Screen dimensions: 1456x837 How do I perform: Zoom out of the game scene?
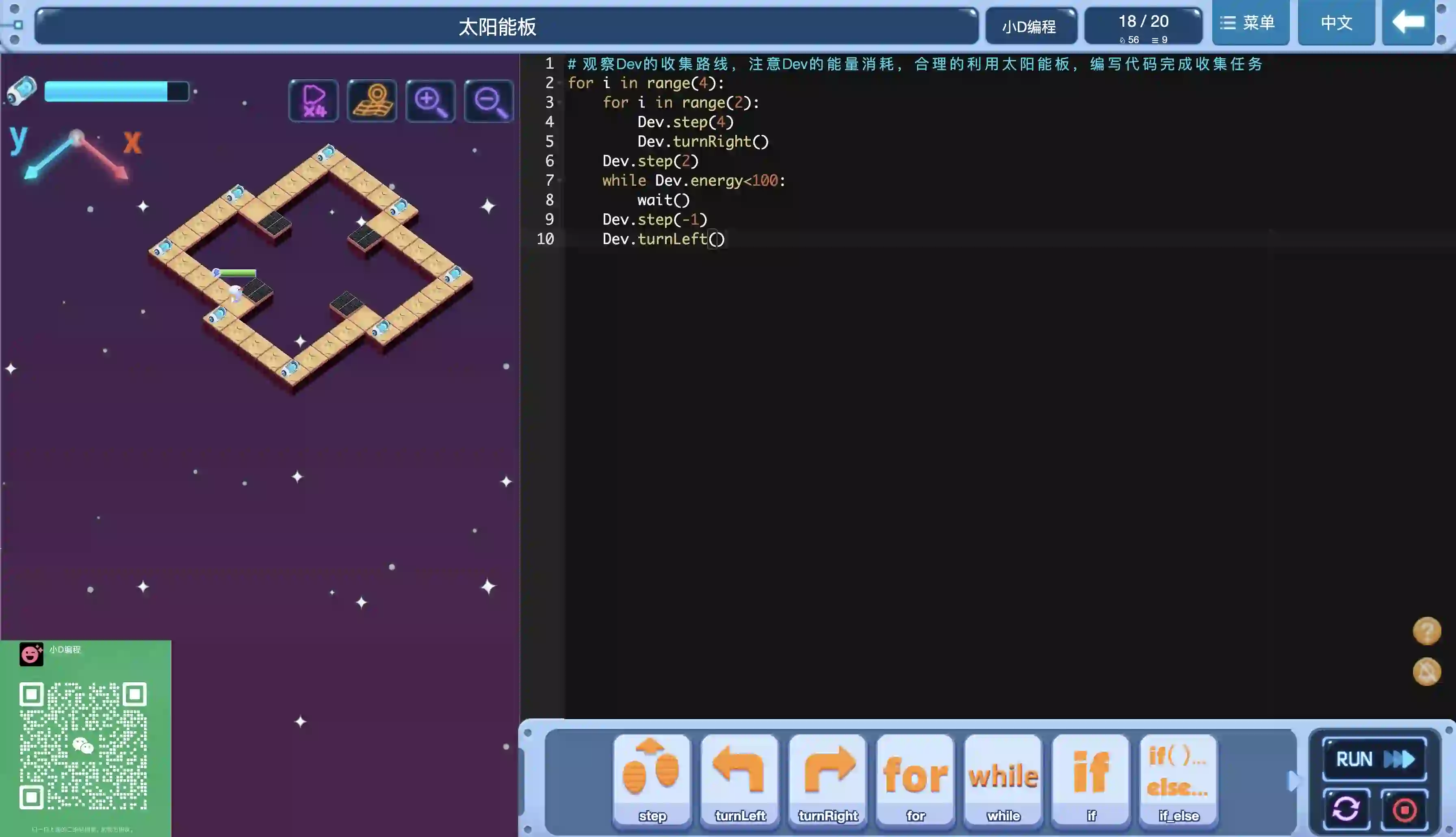(488, 101)
